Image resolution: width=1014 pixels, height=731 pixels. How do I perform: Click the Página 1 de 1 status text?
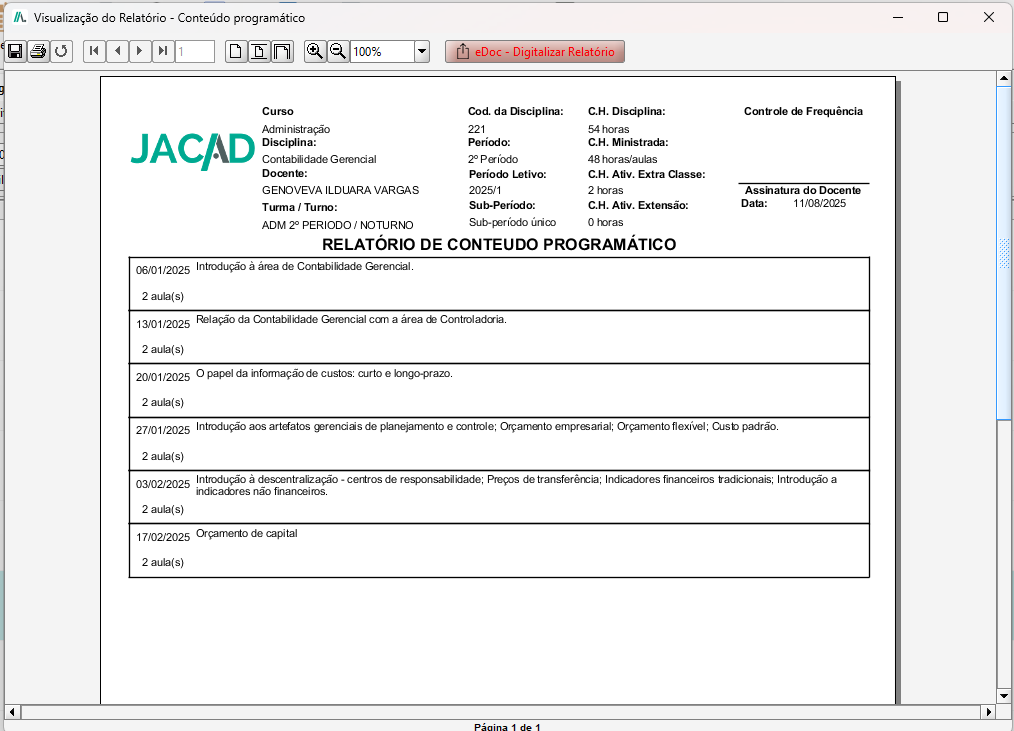pyautogui.click(x=507, y=726)
